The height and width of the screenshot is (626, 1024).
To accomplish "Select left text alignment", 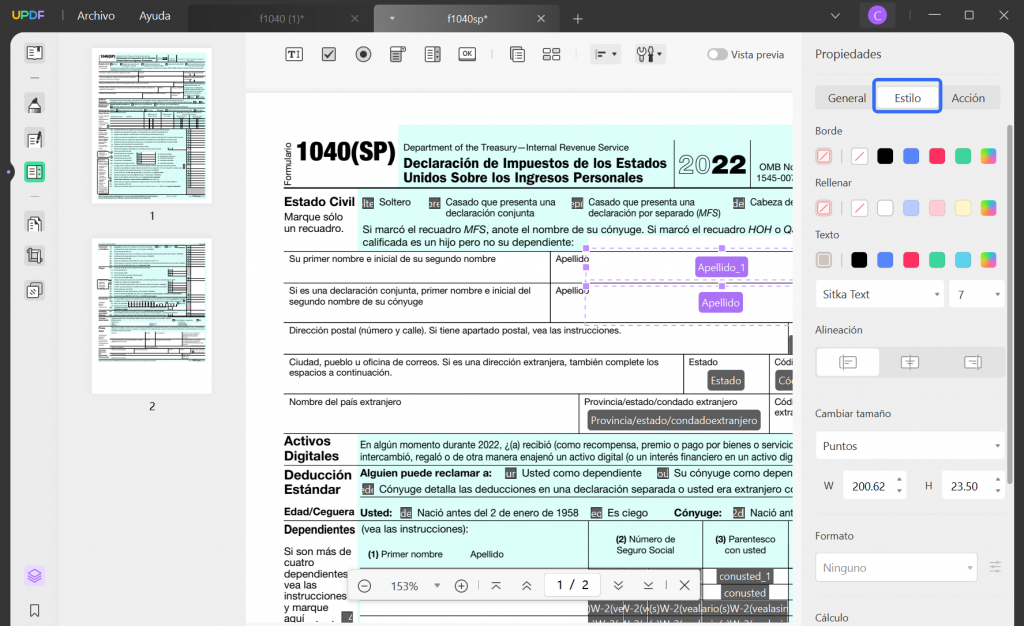I will point(847,362).
